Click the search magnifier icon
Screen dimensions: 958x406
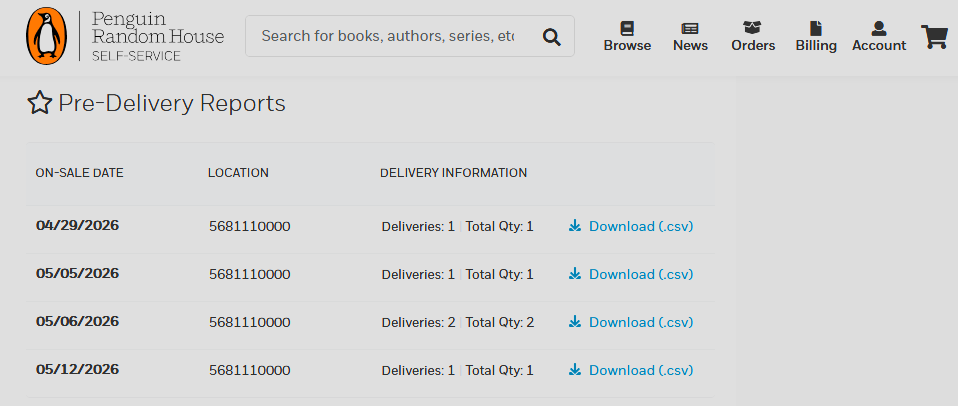[551, 37]
